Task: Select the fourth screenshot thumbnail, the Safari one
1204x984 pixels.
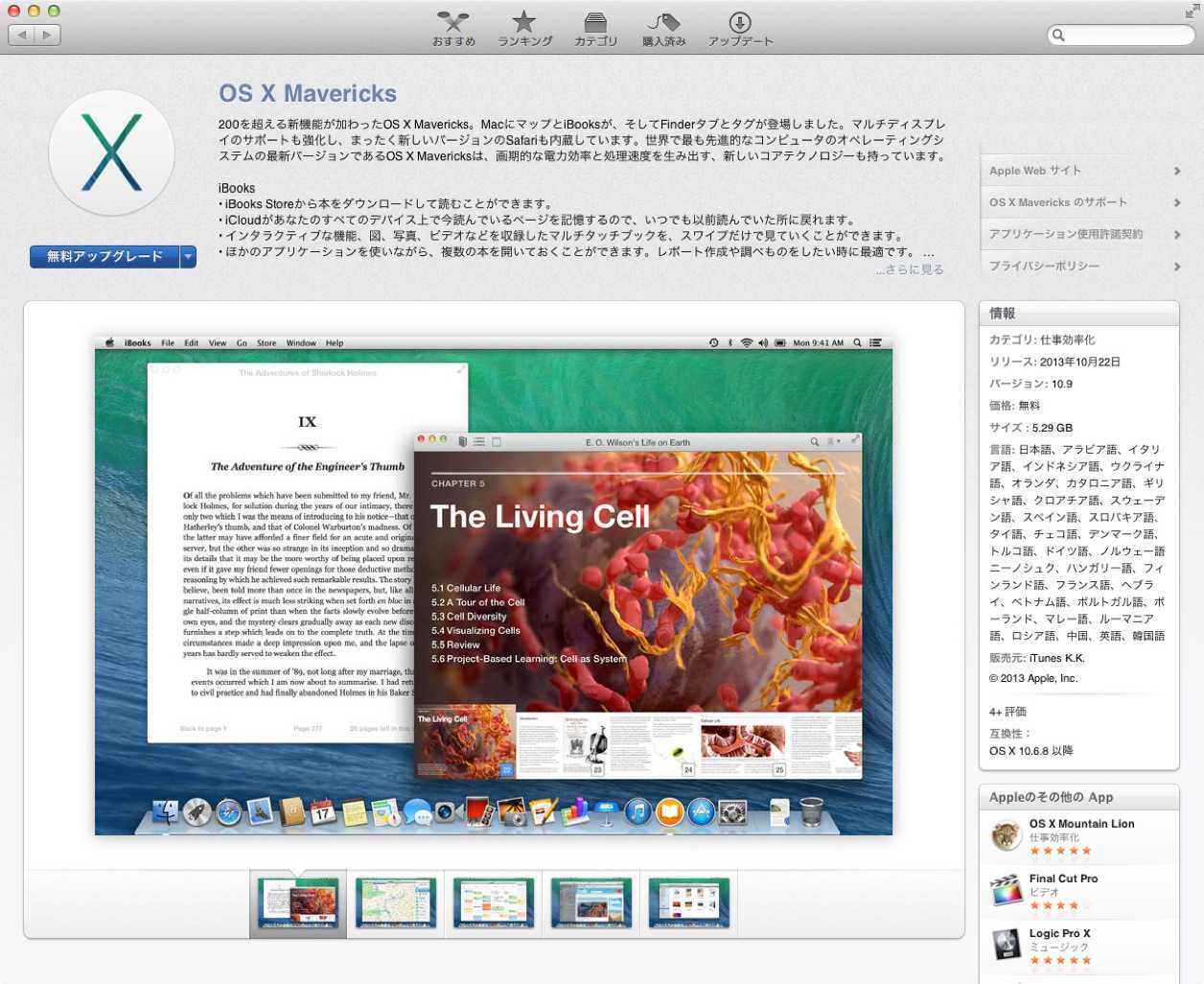Action: pyautogui.click(x=591, y=902)
